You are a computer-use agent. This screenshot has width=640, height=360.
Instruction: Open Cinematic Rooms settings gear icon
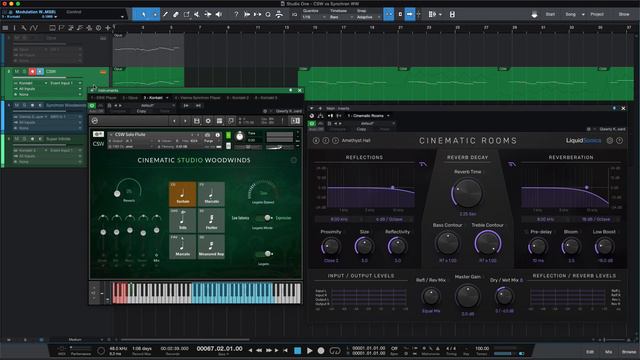[x=609, y=140]
